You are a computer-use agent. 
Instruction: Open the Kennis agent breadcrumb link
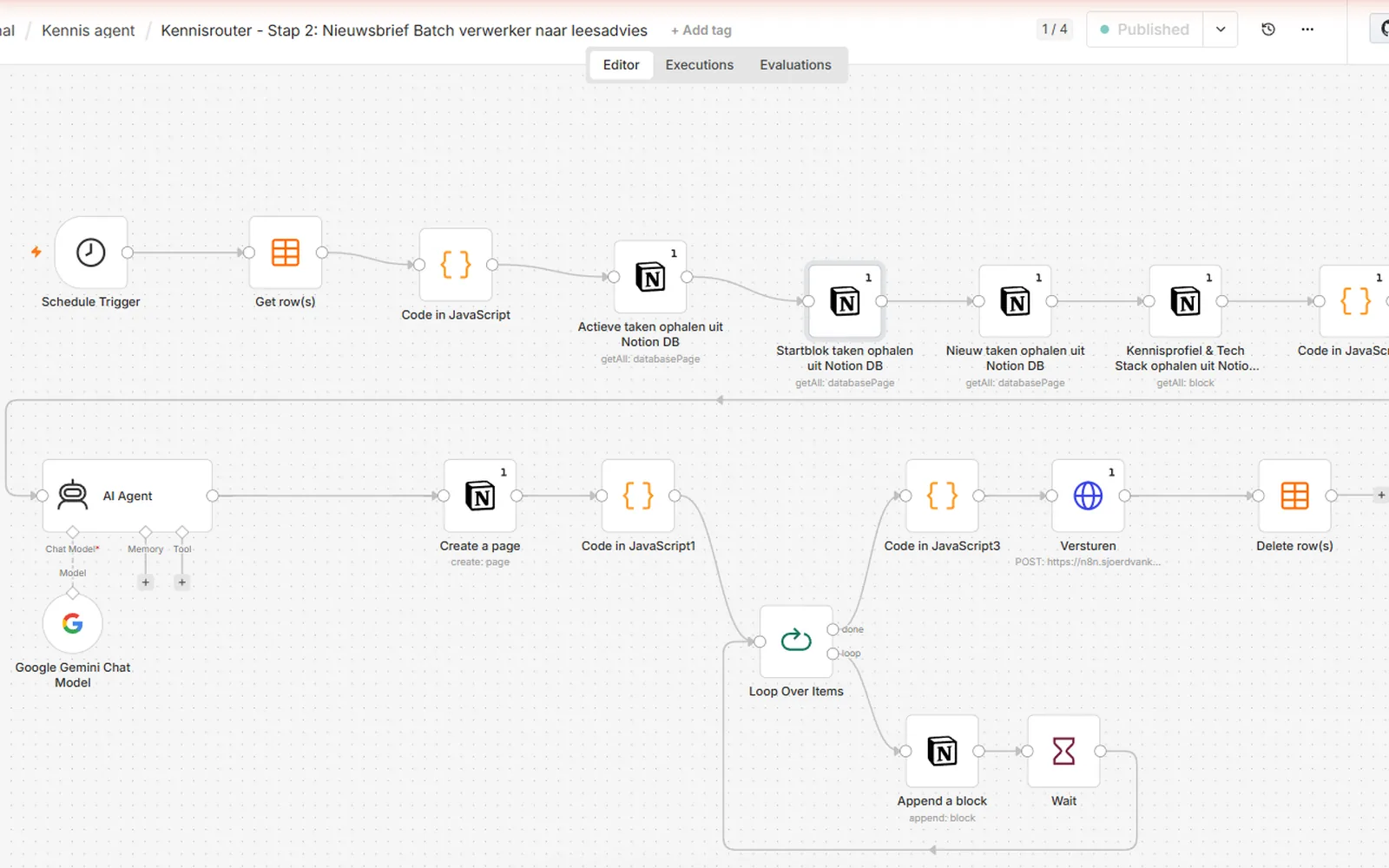(88, 30)
